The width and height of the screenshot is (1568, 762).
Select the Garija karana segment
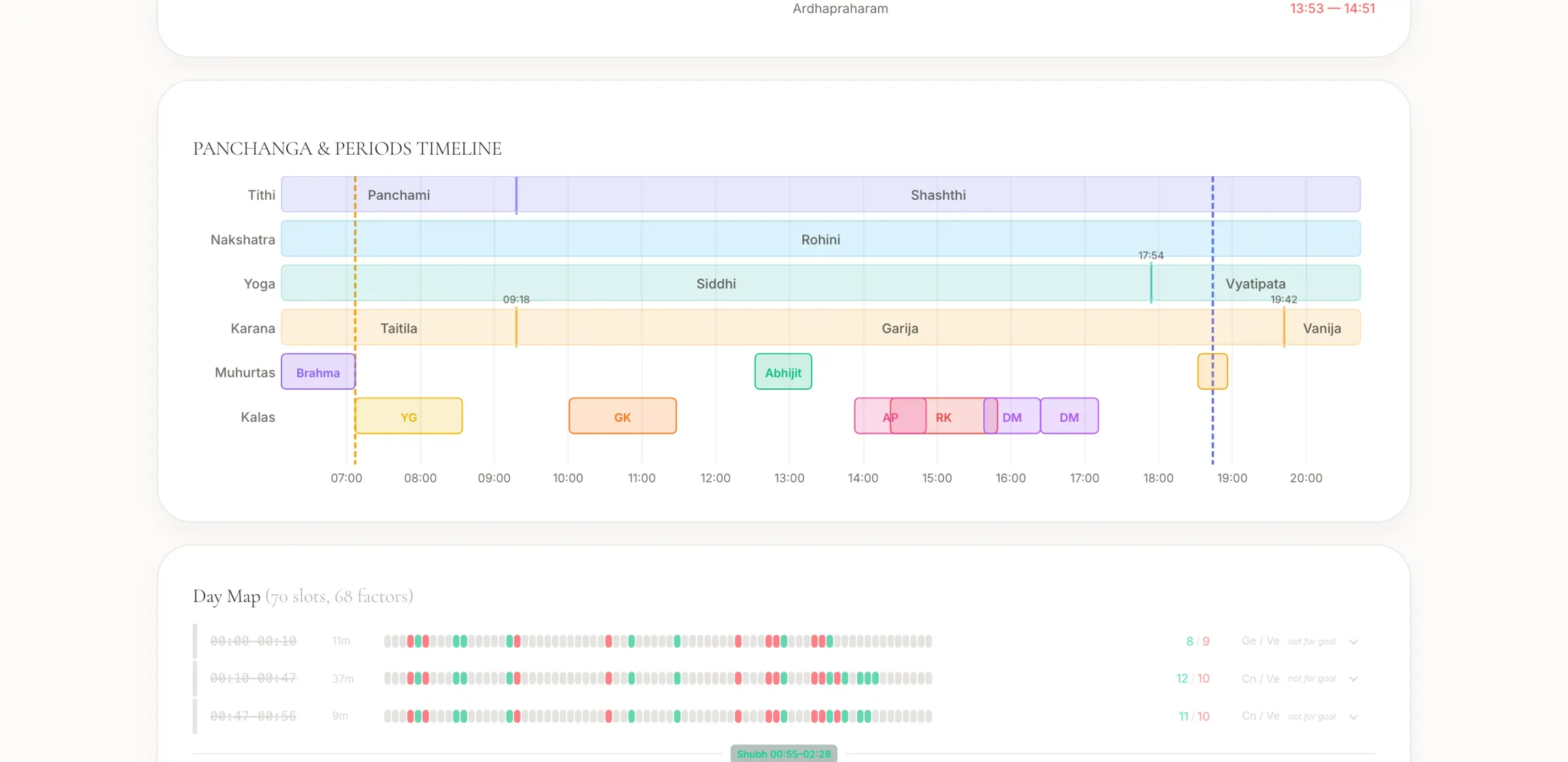(x=900, y=328)
